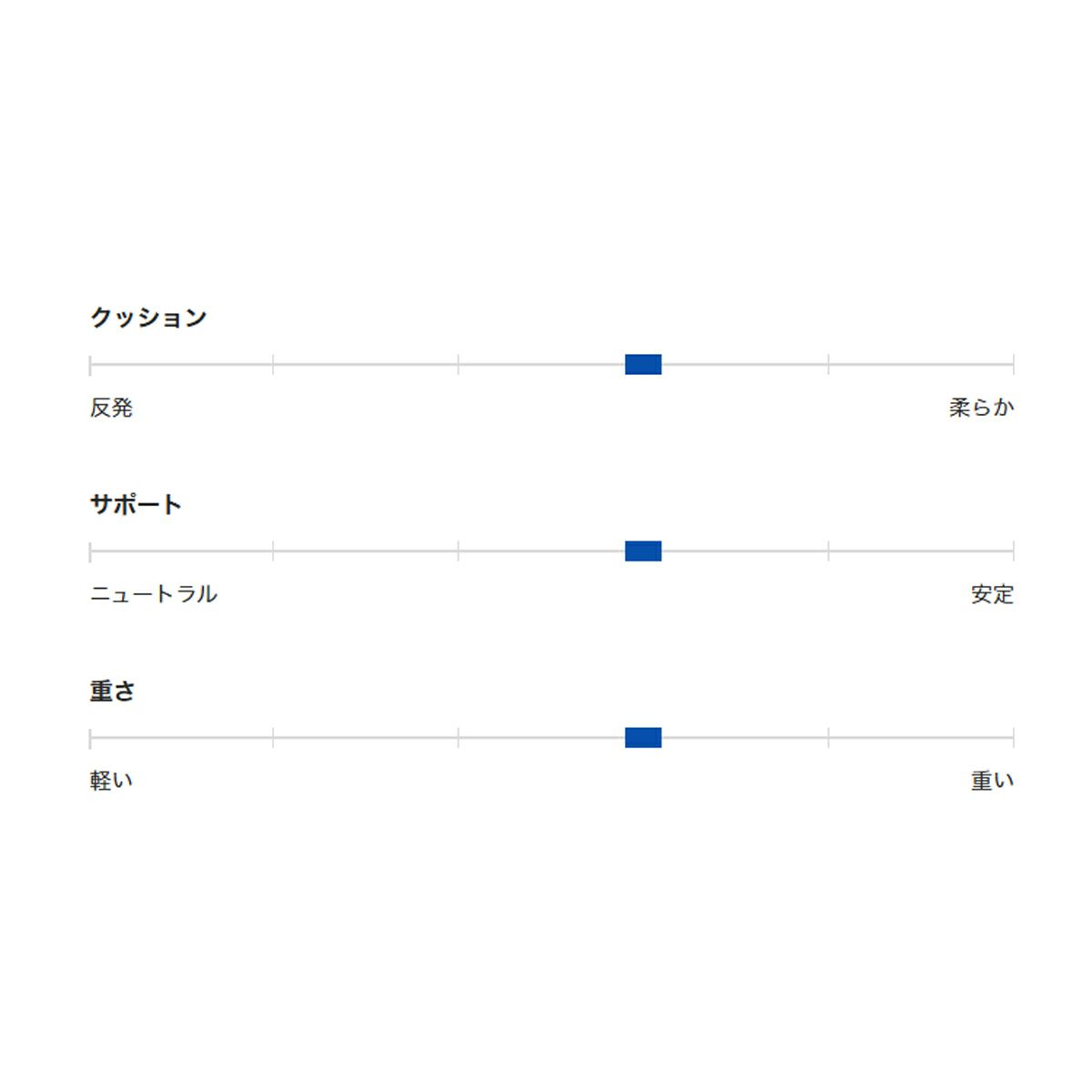Click leftmost tick of サポート slider track

point(90,551)
